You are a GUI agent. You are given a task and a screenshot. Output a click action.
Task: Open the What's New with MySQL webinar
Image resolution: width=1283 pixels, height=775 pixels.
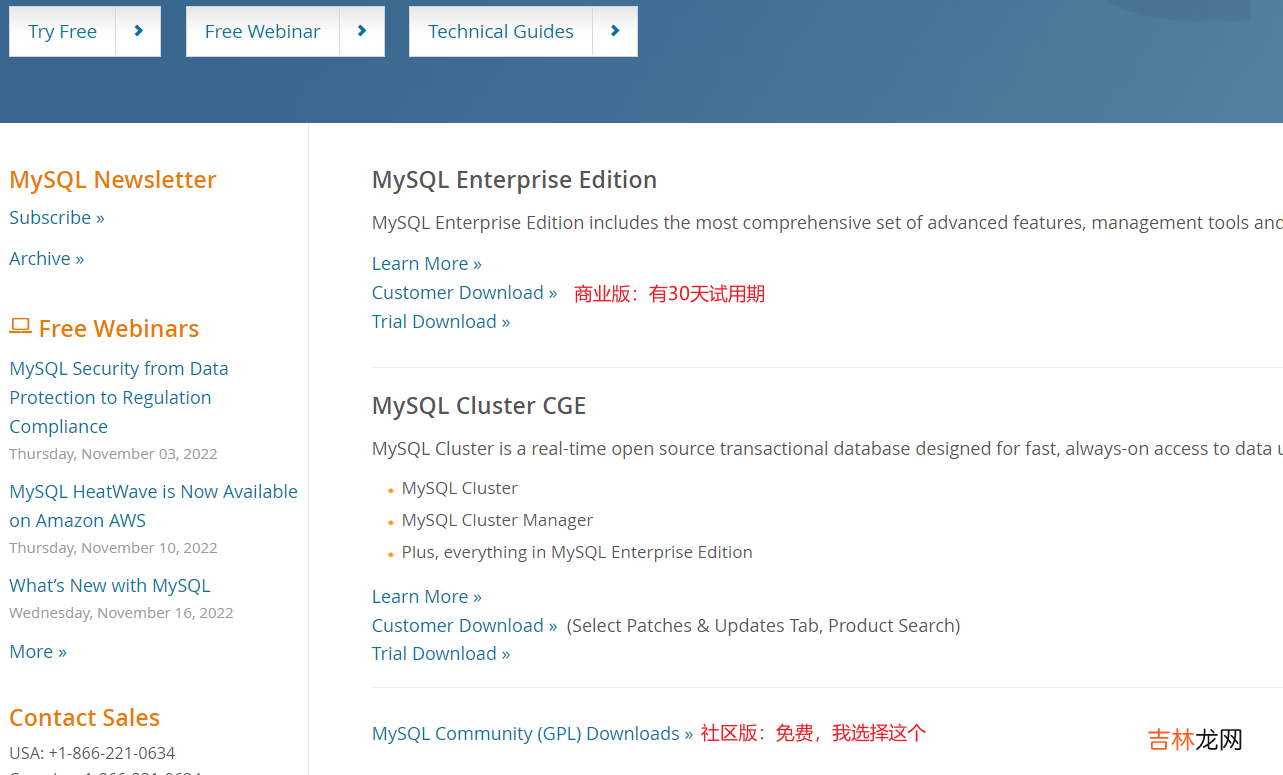pos(110,585)
